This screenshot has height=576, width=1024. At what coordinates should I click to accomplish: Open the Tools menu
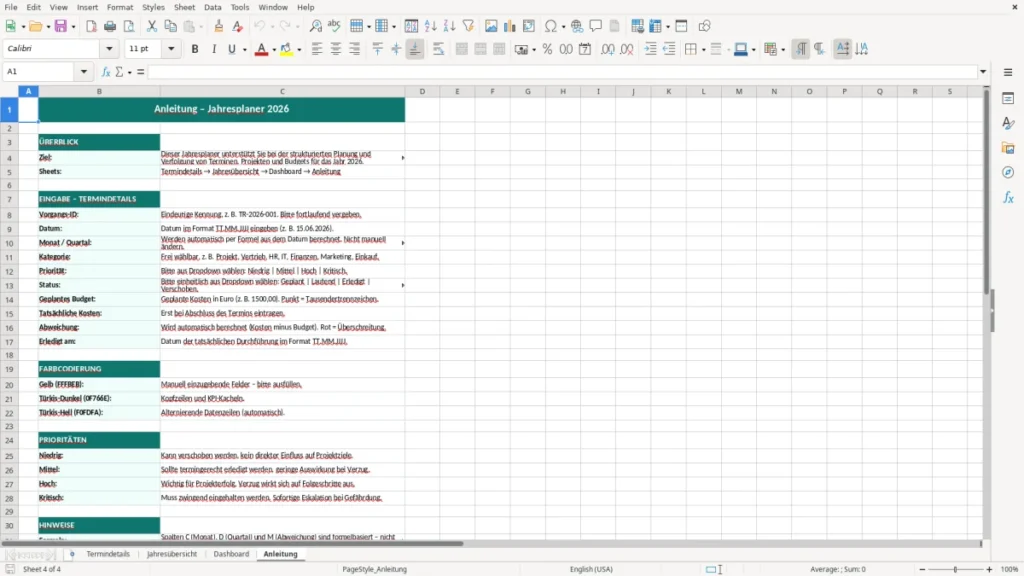pos(240,7)
